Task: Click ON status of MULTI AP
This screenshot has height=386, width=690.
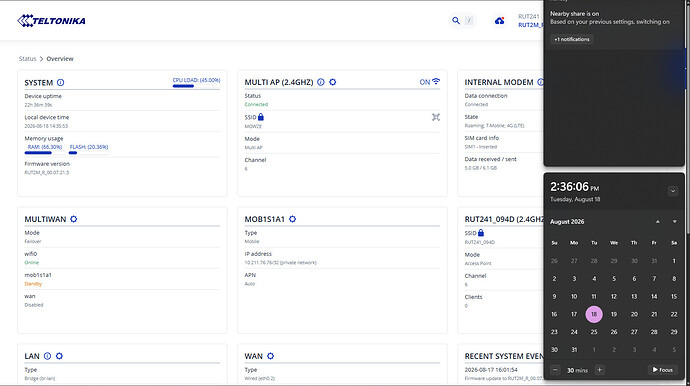Action: click(x=425, y=82)
